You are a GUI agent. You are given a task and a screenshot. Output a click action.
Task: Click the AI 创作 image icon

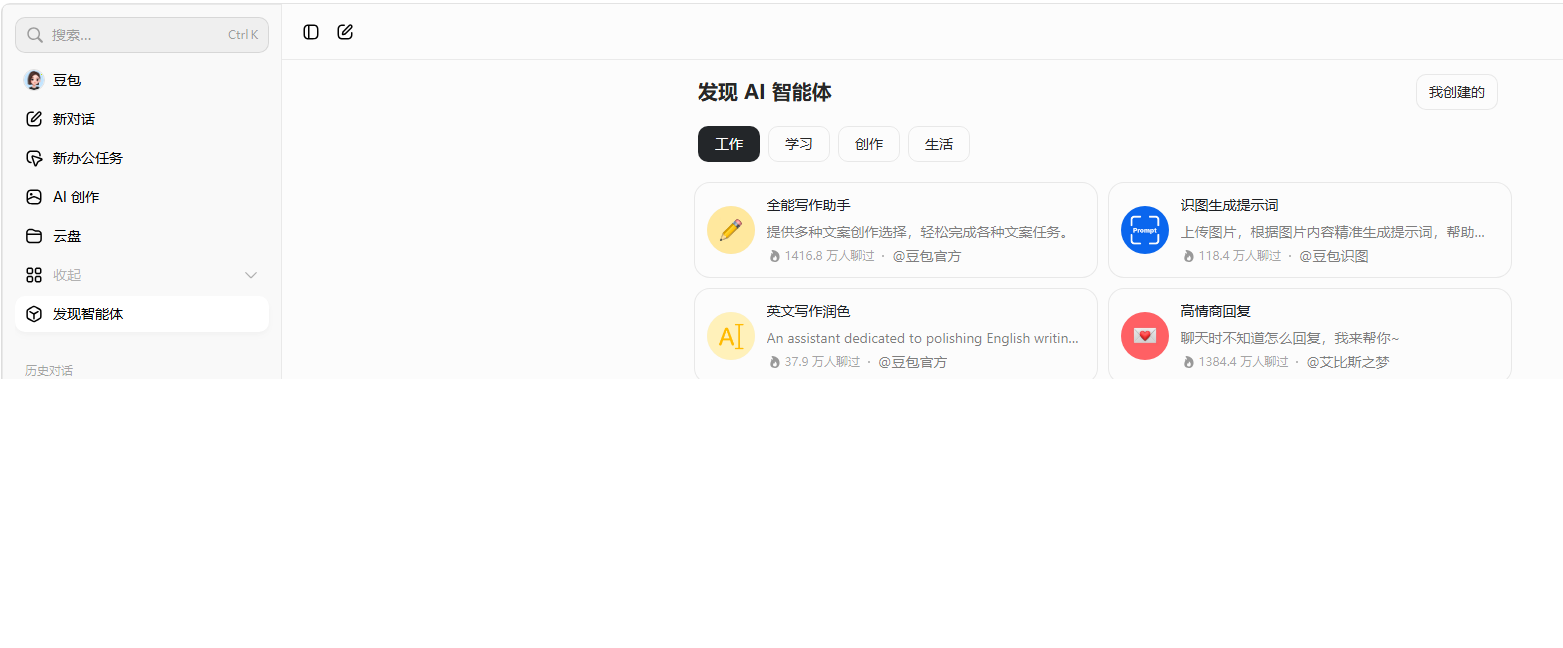coord(34,197)
